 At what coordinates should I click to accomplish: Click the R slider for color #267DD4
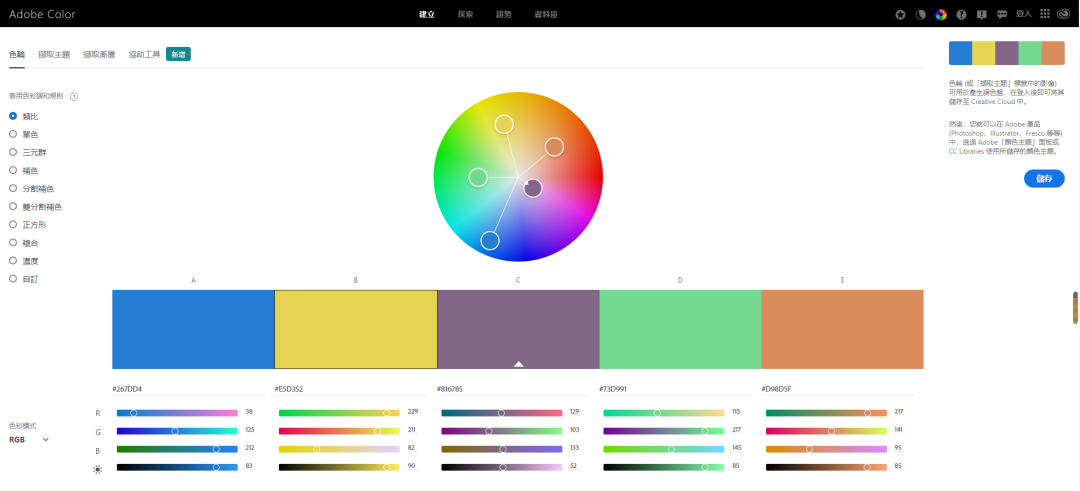(x=177, y=413)
